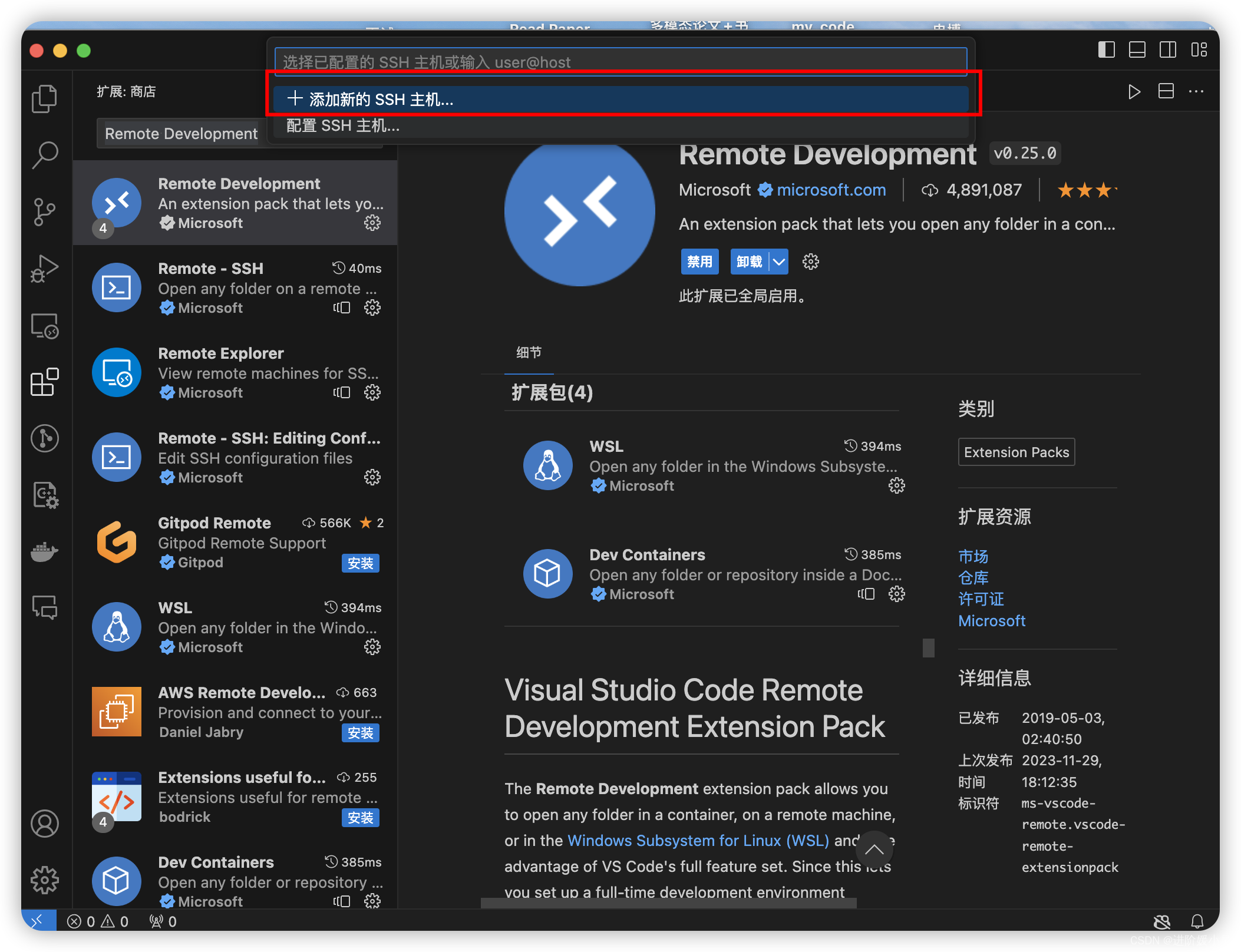1241x952 pixels.
Task: Click the star rating on detail page
Action: [x=1086, y=190]
